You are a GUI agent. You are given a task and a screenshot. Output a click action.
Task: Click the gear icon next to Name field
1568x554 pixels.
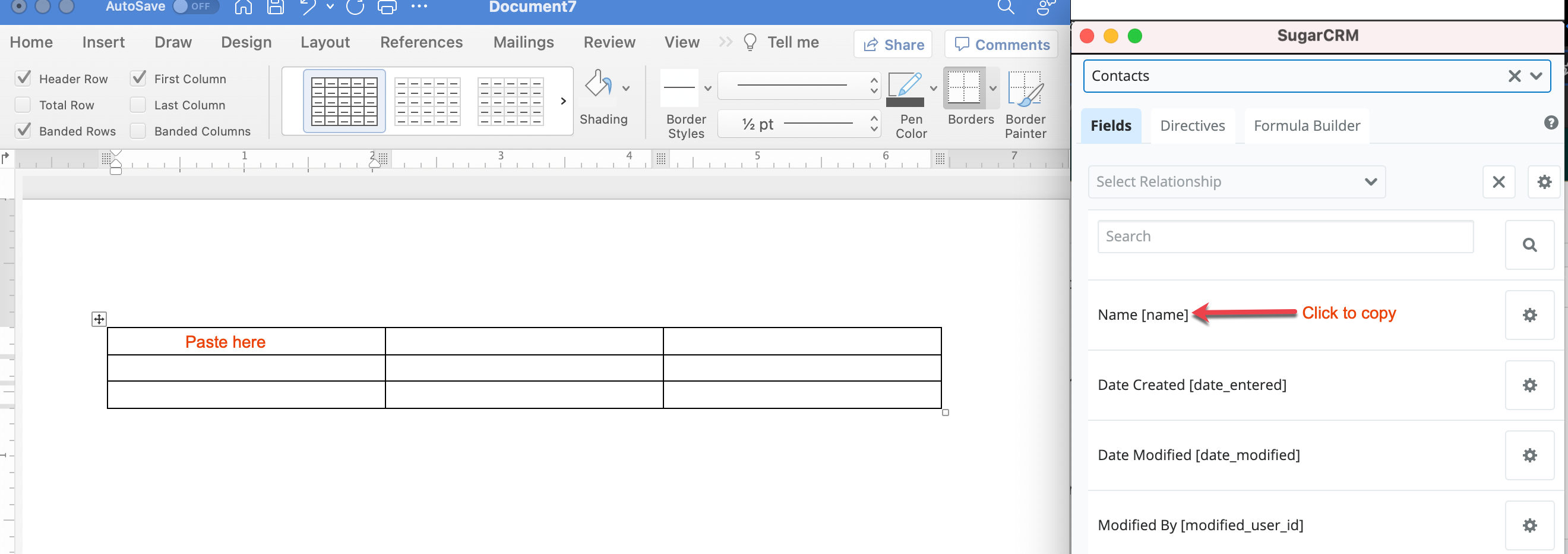click(1530, 315)
